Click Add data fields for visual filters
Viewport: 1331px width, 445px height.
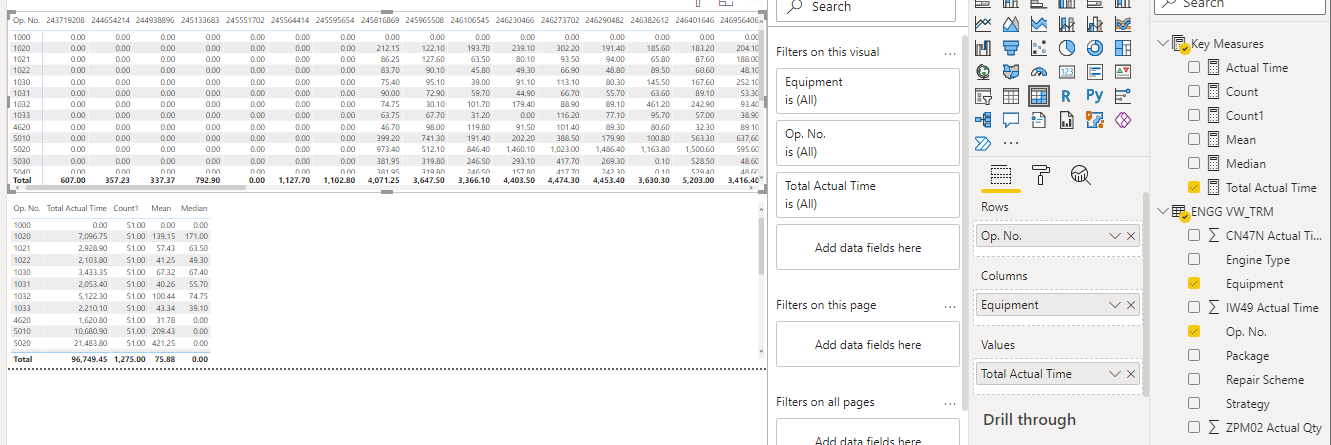(867, 247)
